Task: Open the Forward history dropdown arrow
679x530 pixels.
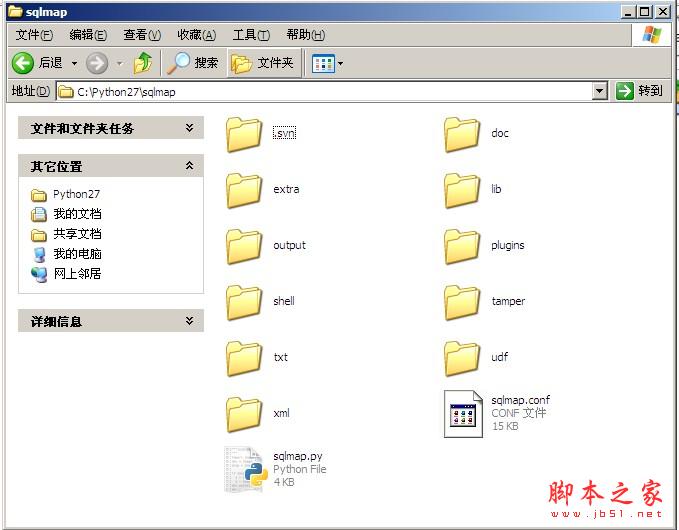Action: (120, 64)
